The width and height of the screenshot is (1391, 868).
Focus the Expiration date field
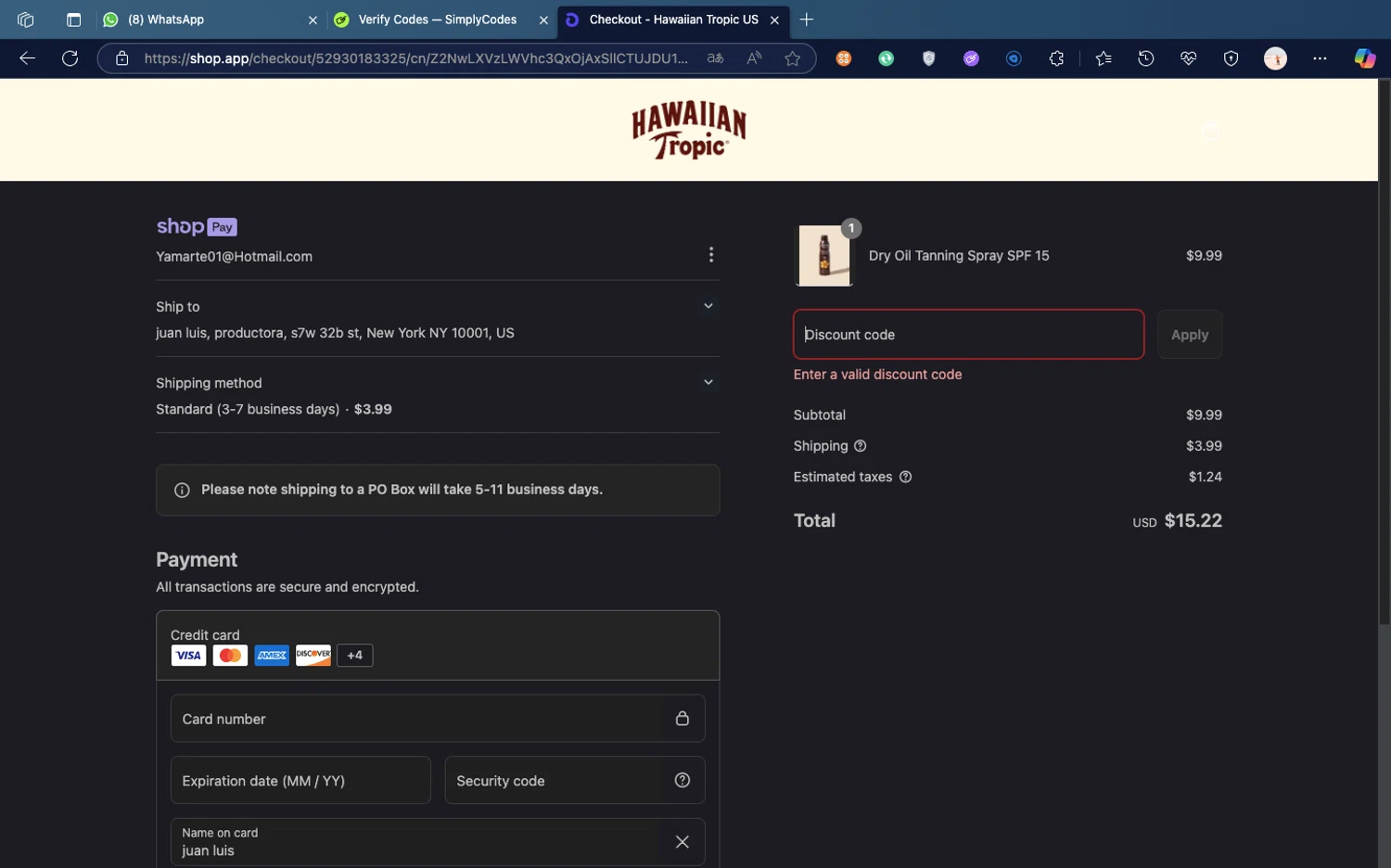coord(300,780)
